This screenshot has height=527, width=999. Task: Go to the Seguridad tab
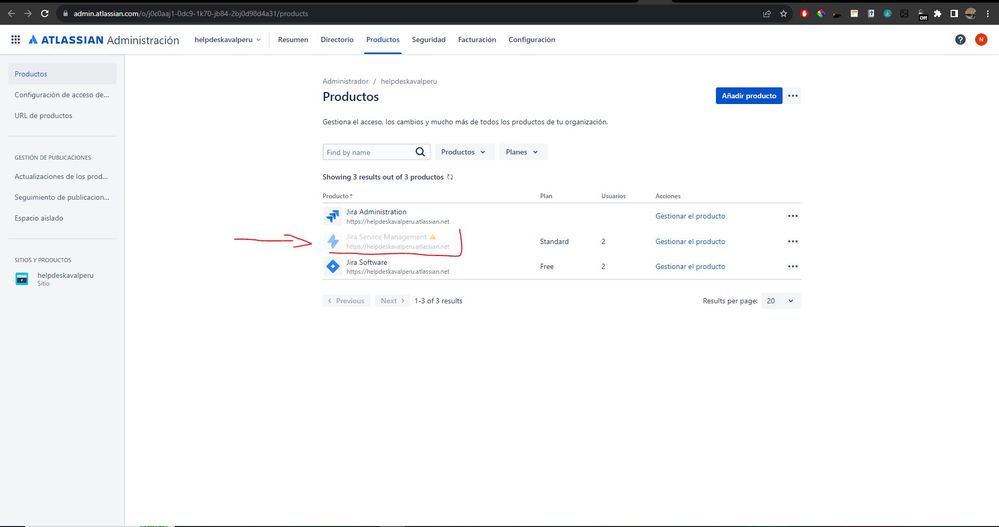tap(429, 40)
